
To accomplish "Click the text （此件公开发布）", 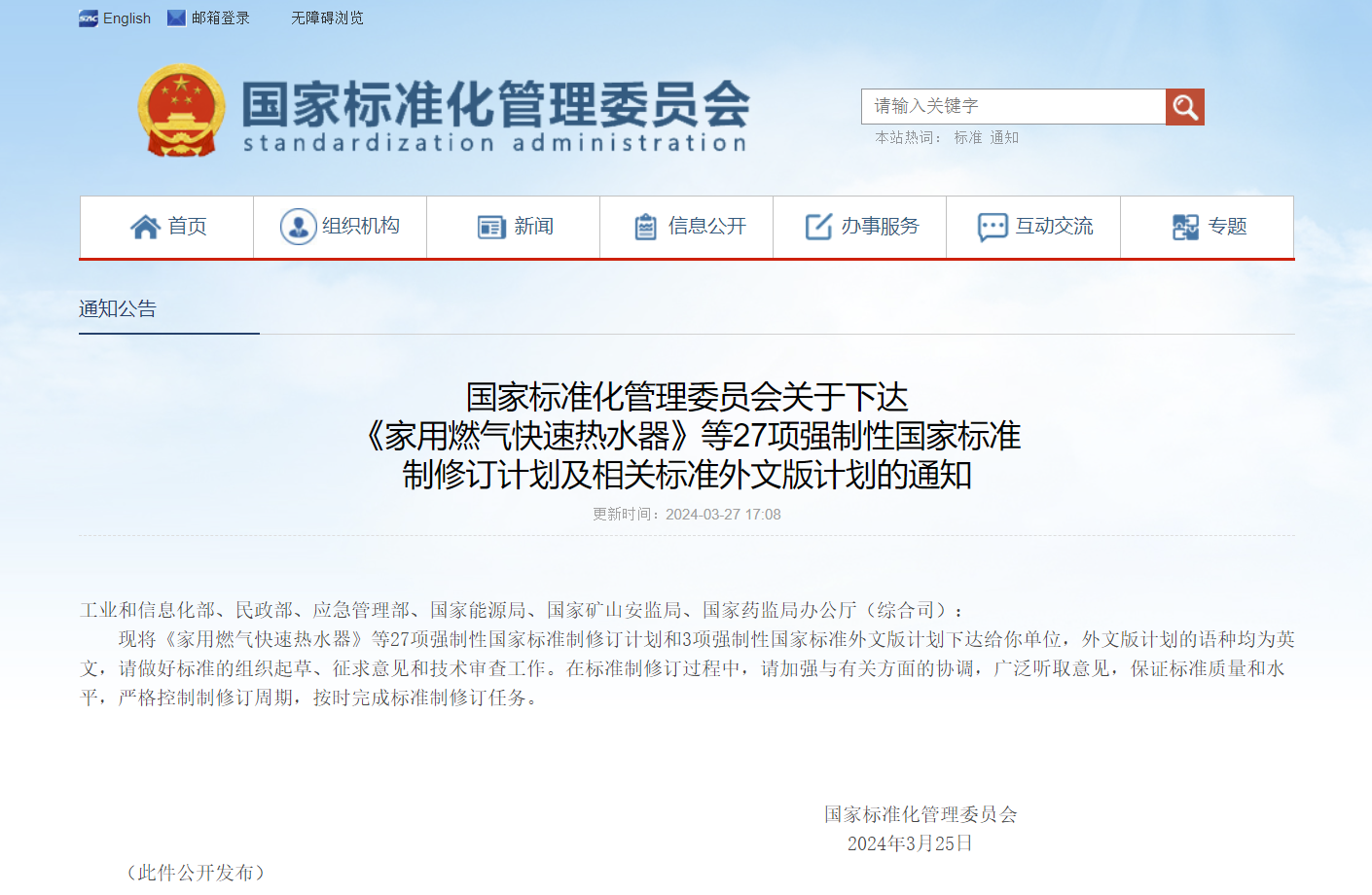I will tap(196, 873).
